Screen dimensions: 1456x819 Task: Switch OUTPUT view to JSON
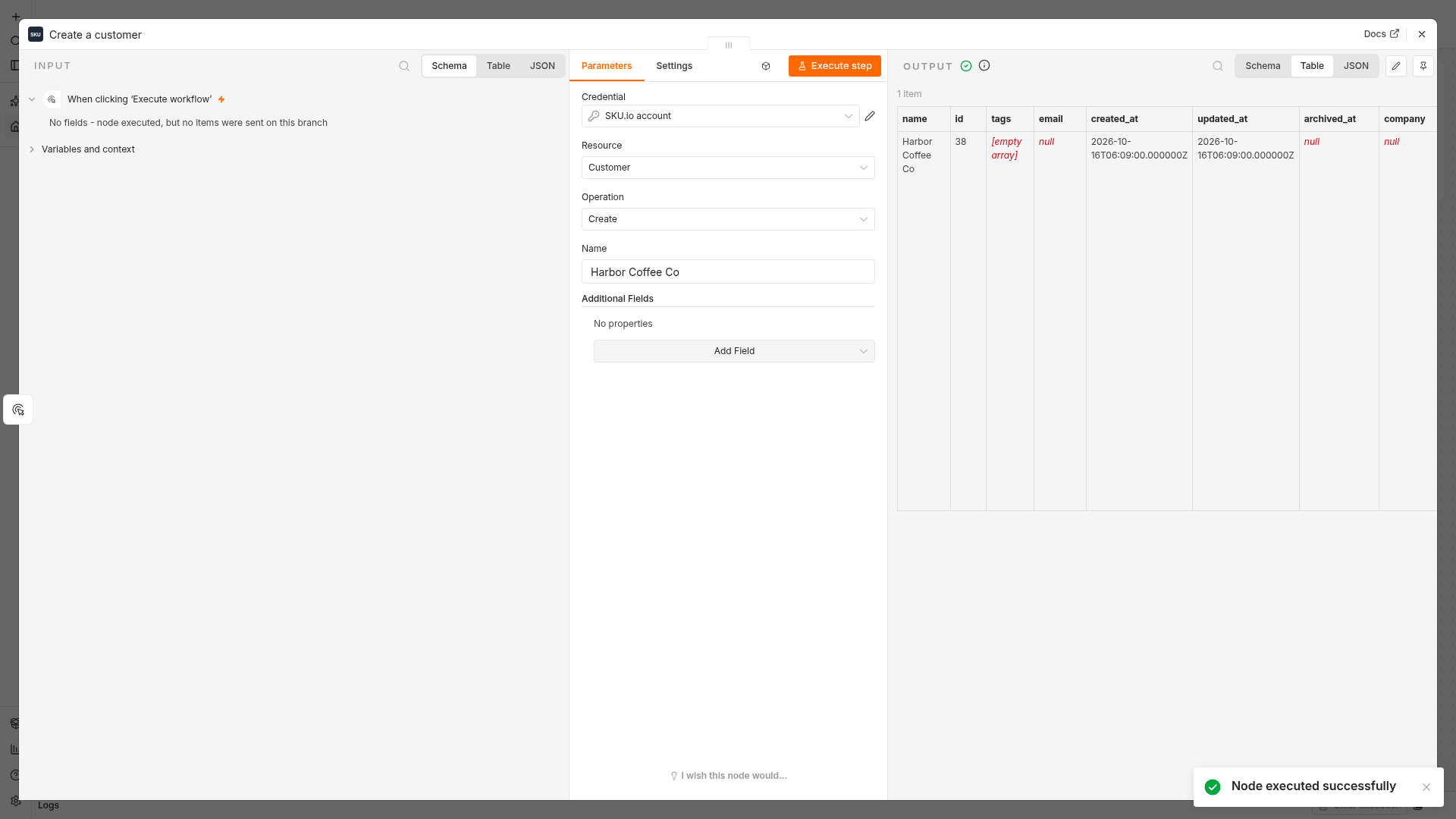coord(1356,66)
